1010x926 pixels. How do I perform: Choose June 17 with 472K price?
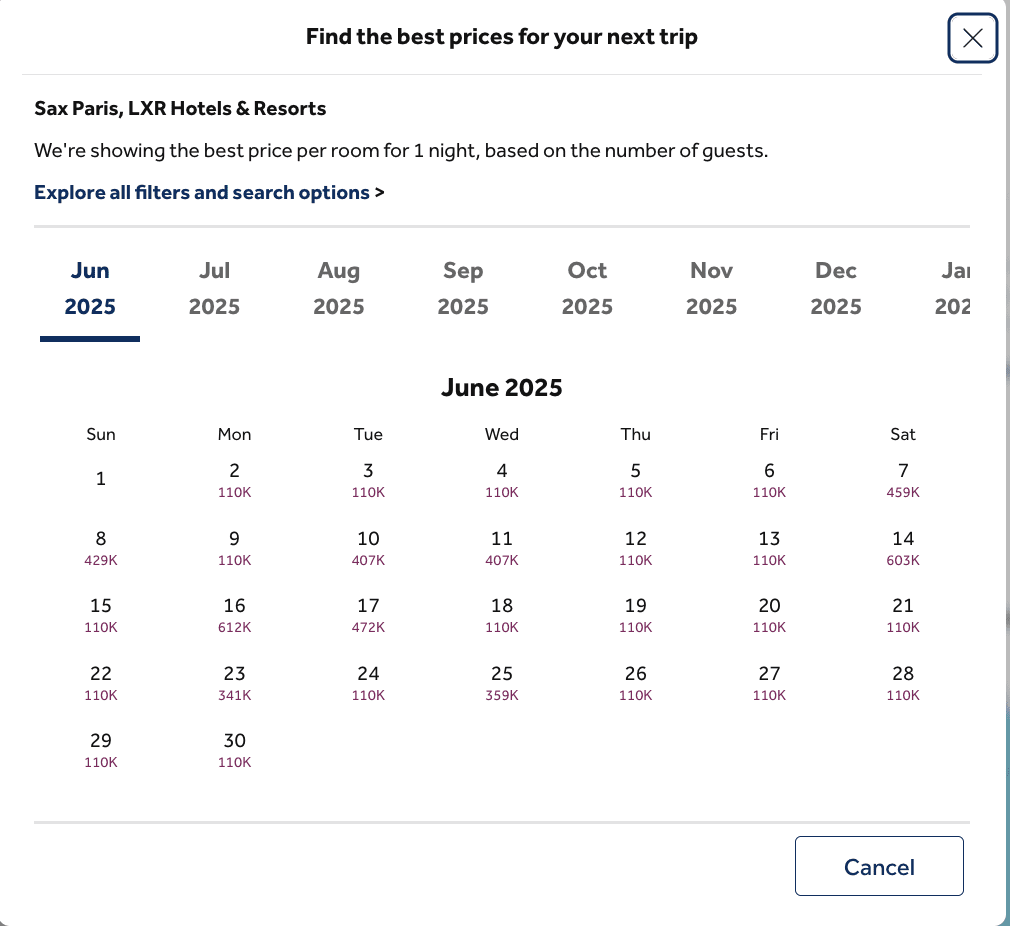368,615
